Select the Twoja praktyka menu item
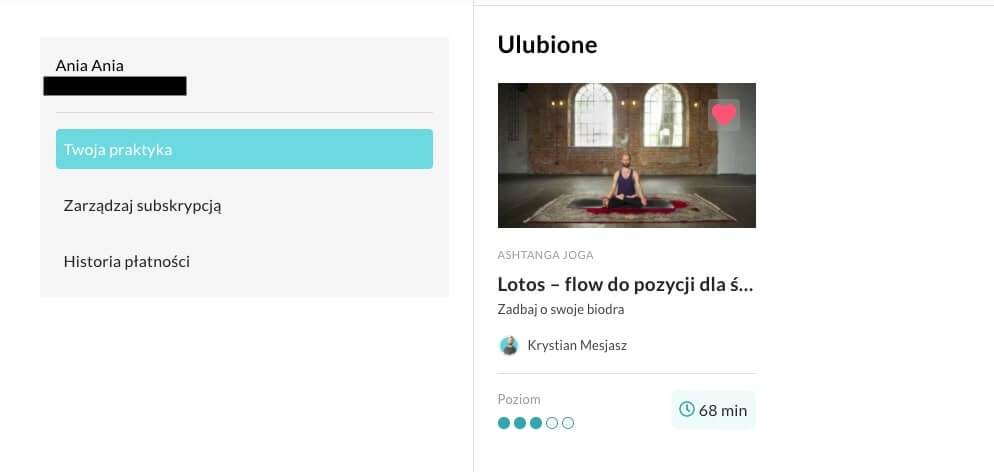The height and width of the screenshot is (472, 994). pyautogui.click(x=244, y=149)
